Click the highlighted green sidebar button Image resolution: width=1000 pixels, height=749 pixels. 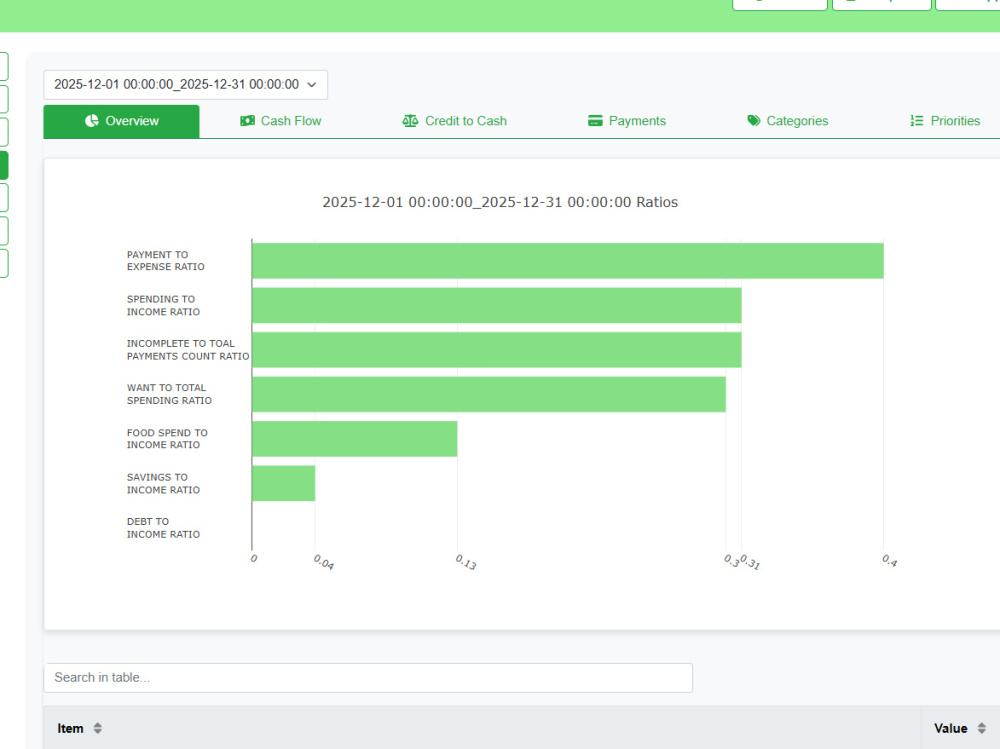[x=4, y=165]
